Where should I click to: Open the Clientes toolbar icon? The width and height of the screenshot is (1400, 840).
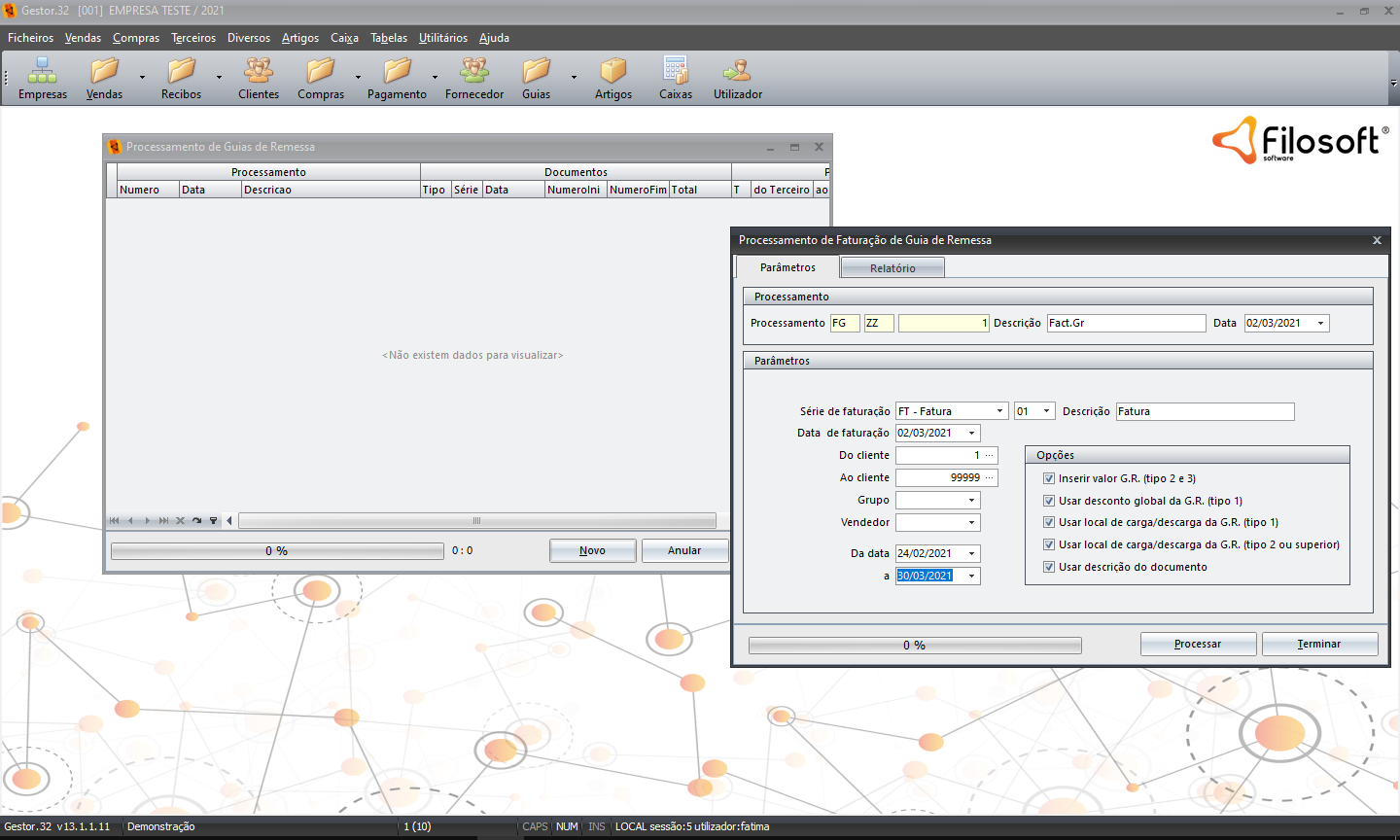[258, 71]
